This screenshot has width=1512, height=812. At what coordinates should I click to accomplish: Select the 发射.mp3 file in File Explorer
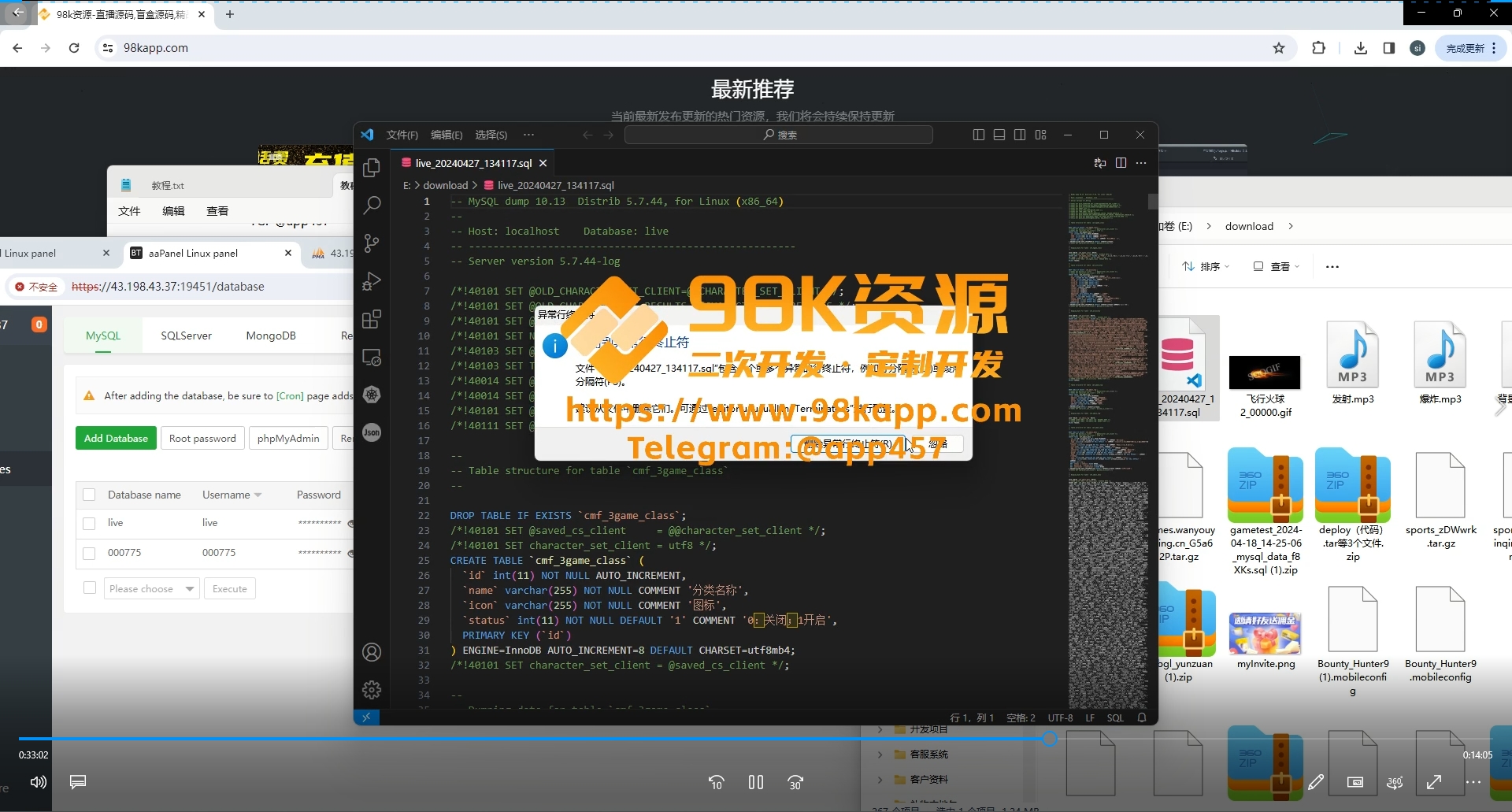click(1353, 363)
